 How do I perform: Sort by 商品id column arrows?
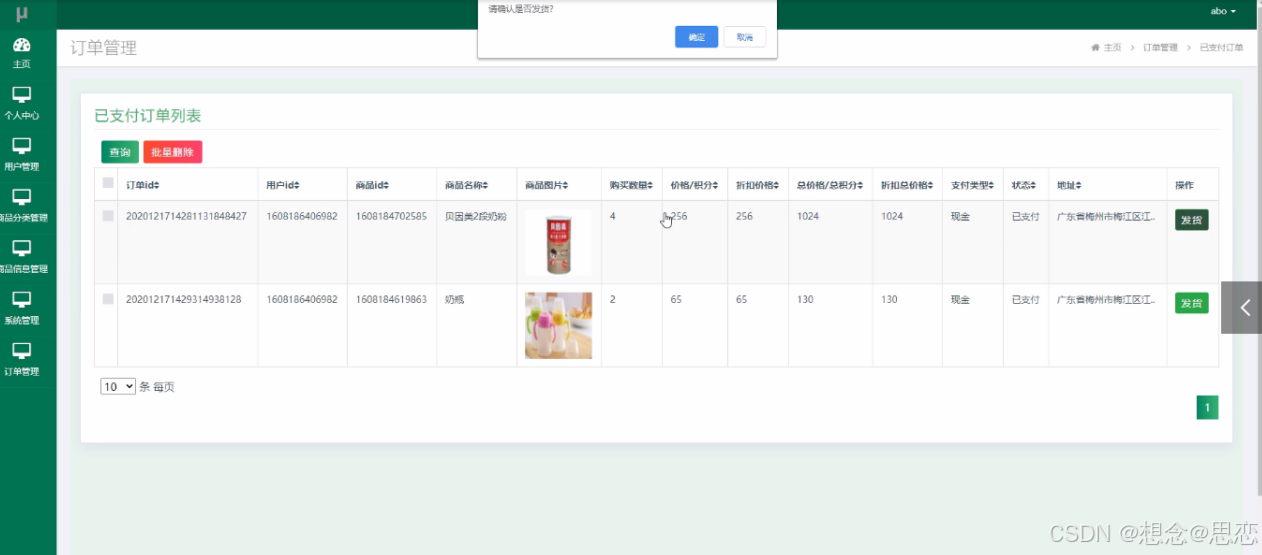point(385,186)
